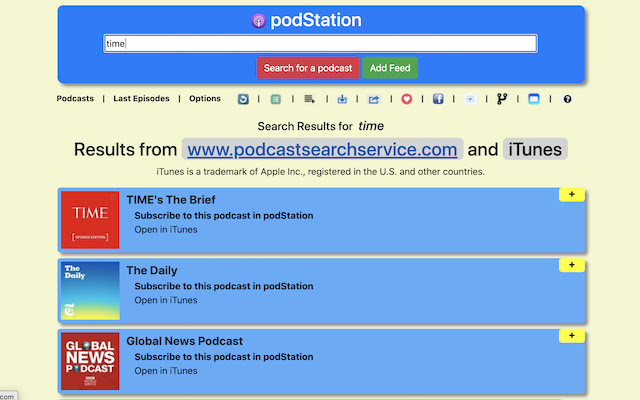The image size is (640, 400).
Task: Click the TIME podcast cover thumbnail
Action: point(90,220)
